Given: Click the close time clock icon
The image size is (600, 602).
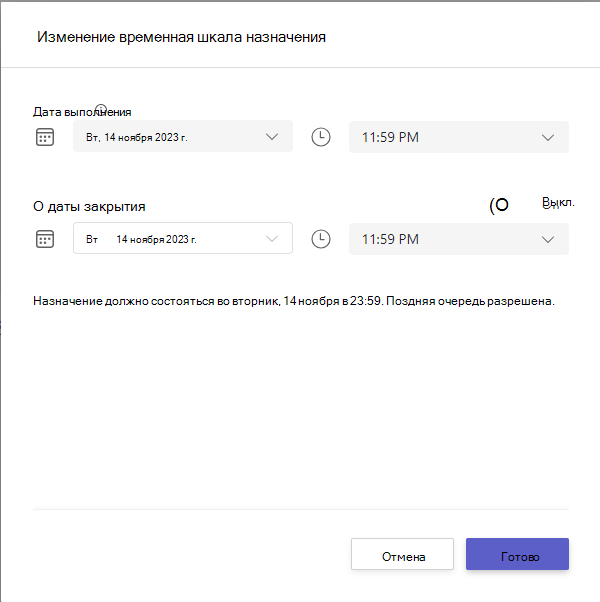Looking at the screenshot, I should tap(321, 239).
